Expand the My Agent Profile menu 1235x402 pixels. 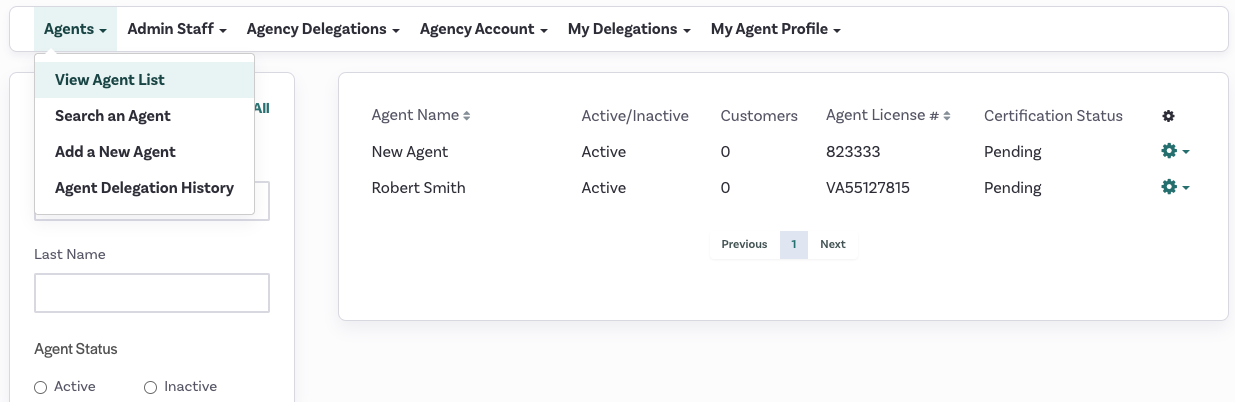(x=775, y=29)
